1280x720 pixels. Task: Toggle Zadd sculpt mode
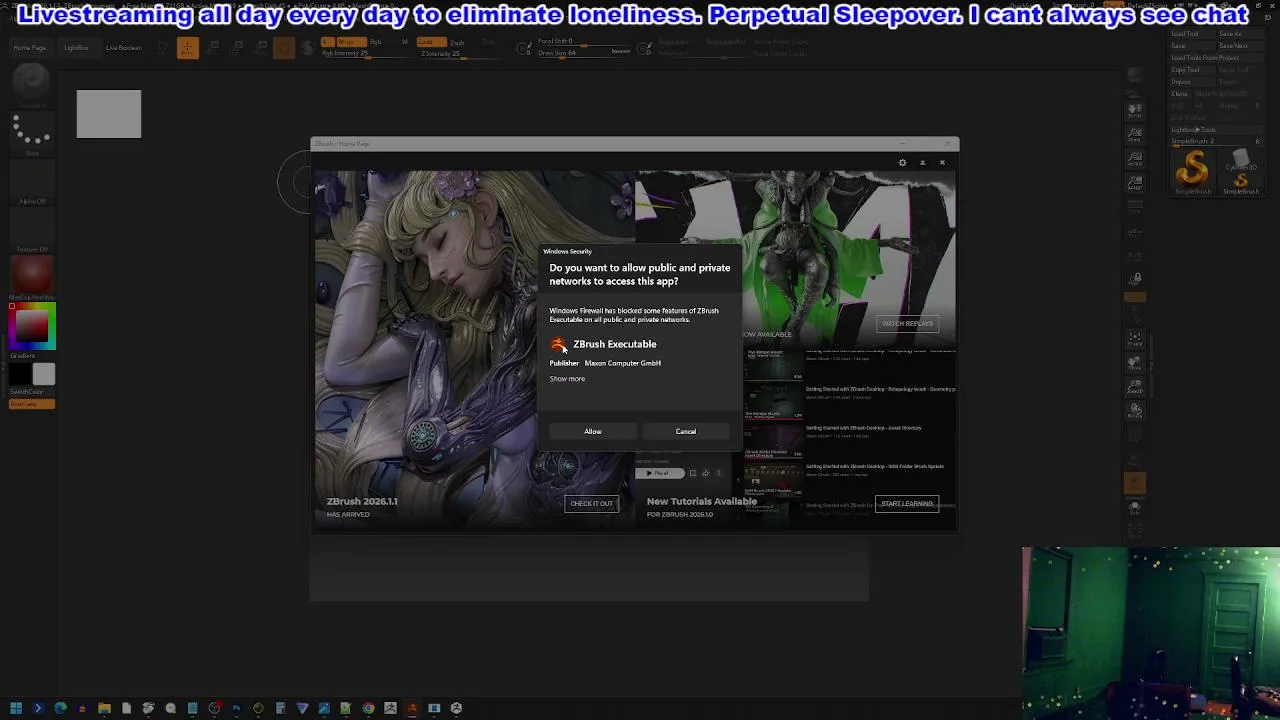click(430, 42)
